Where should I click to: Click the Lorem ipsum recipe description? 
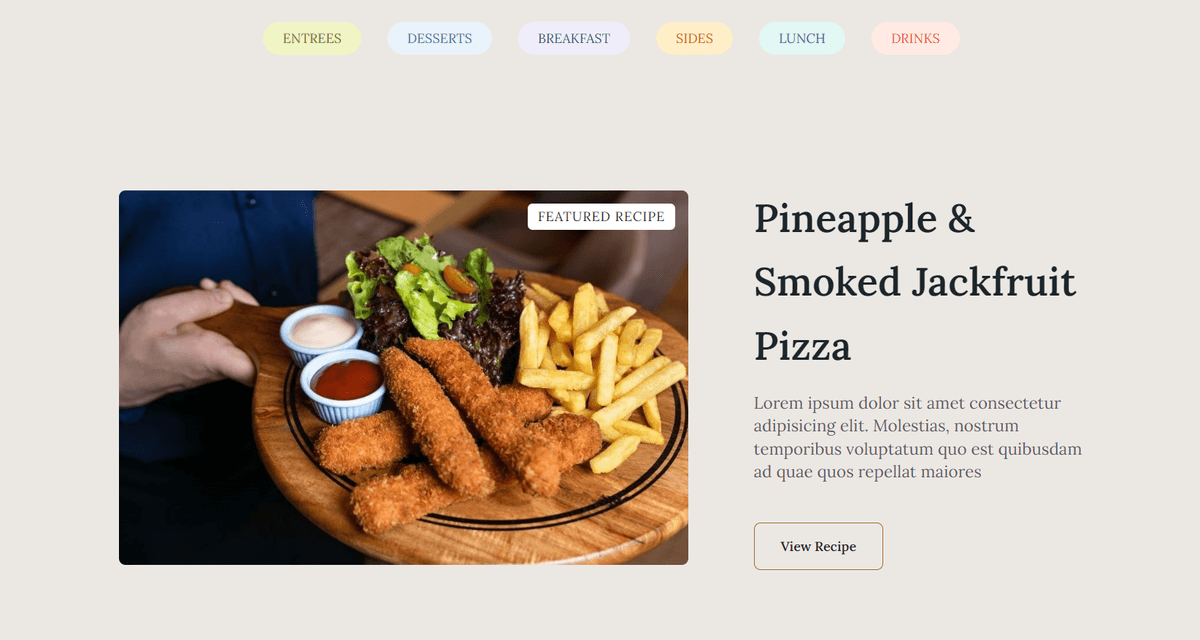tap(918, 438)
